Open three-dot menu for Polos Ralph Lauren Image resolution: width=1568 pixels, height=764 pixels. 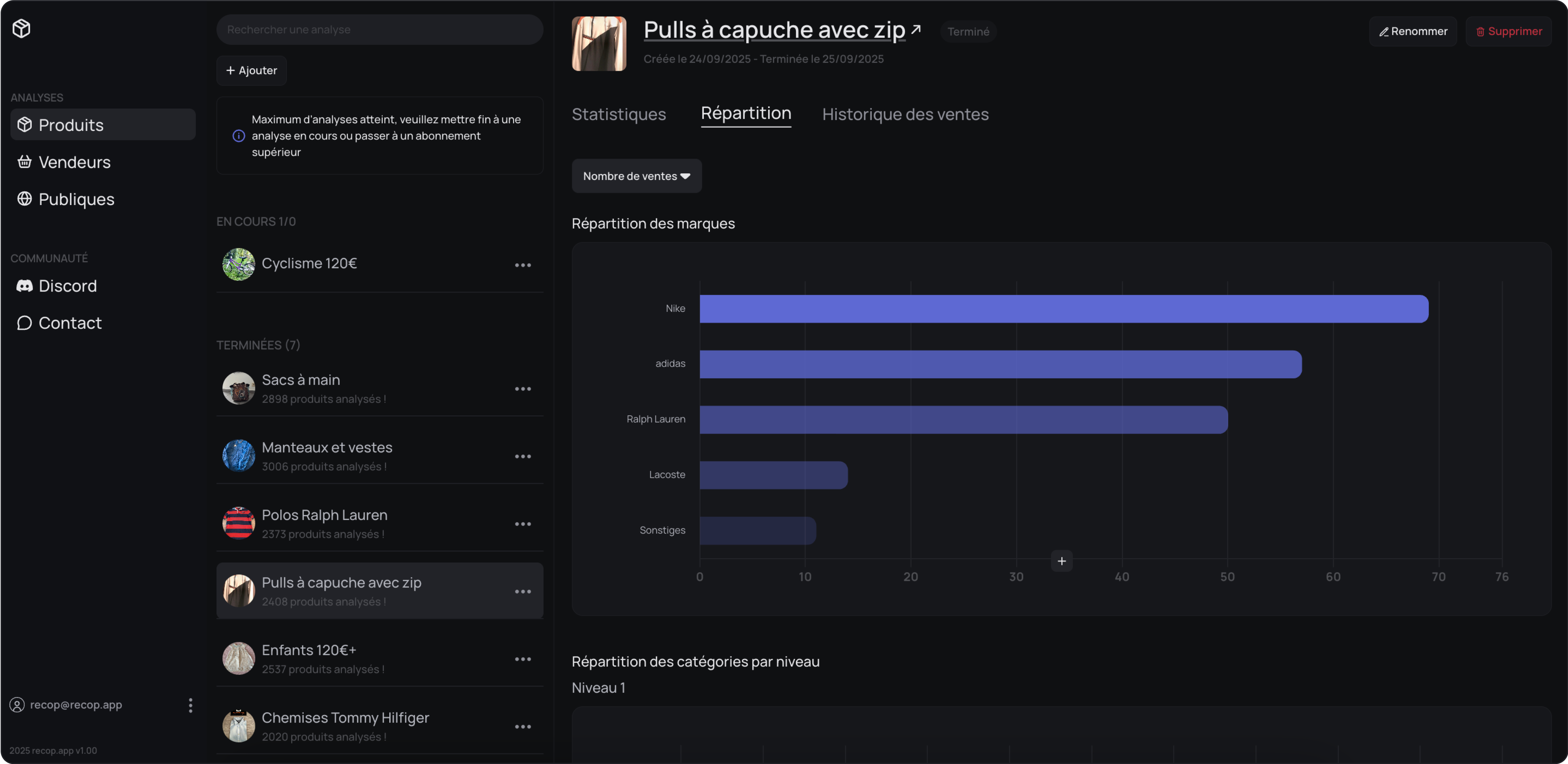point(522,524)
